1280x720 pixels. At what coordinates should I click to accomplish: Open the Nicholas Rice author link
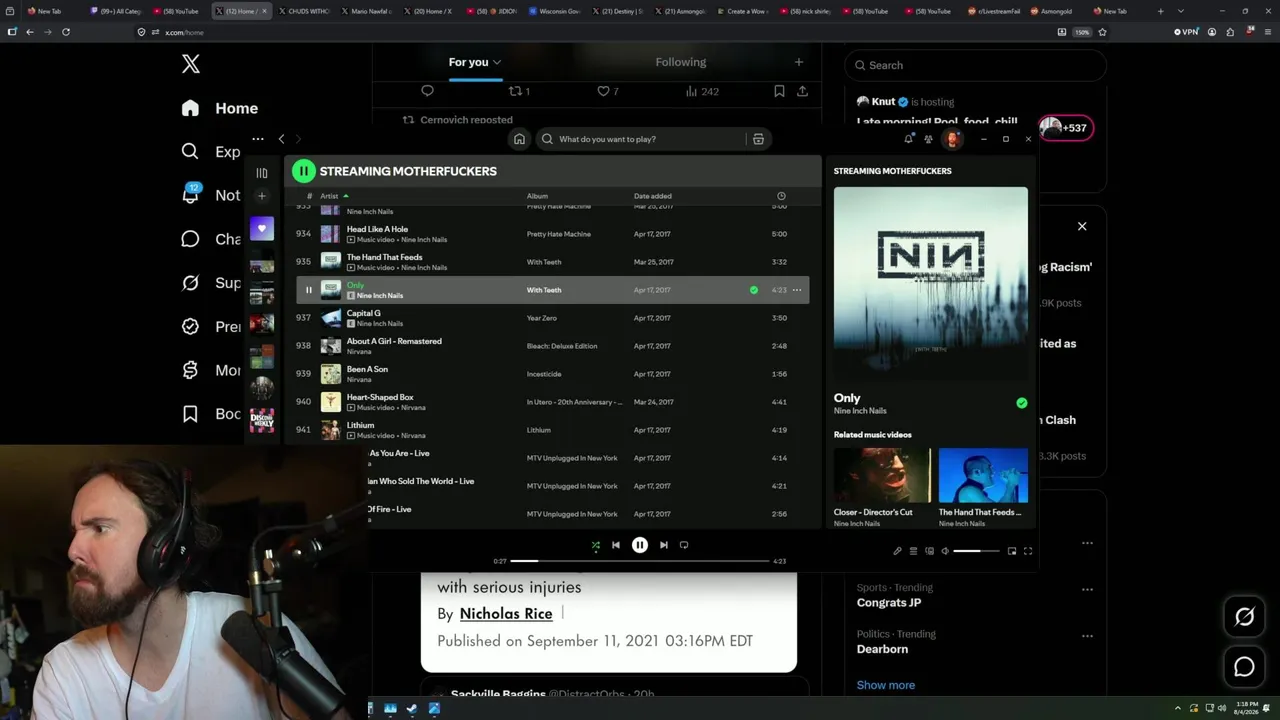tap(506, 614)
